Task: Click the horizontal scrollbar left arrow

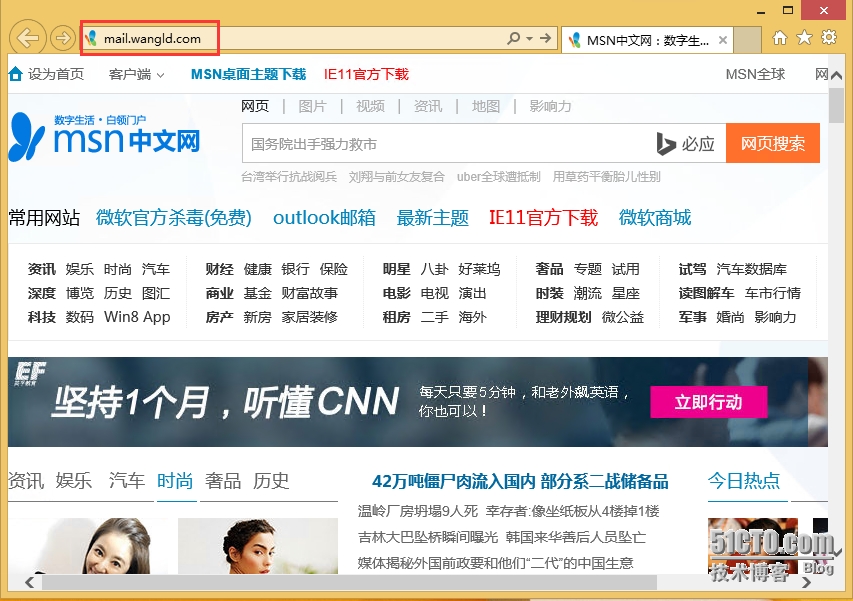Action: click(30, 583)
